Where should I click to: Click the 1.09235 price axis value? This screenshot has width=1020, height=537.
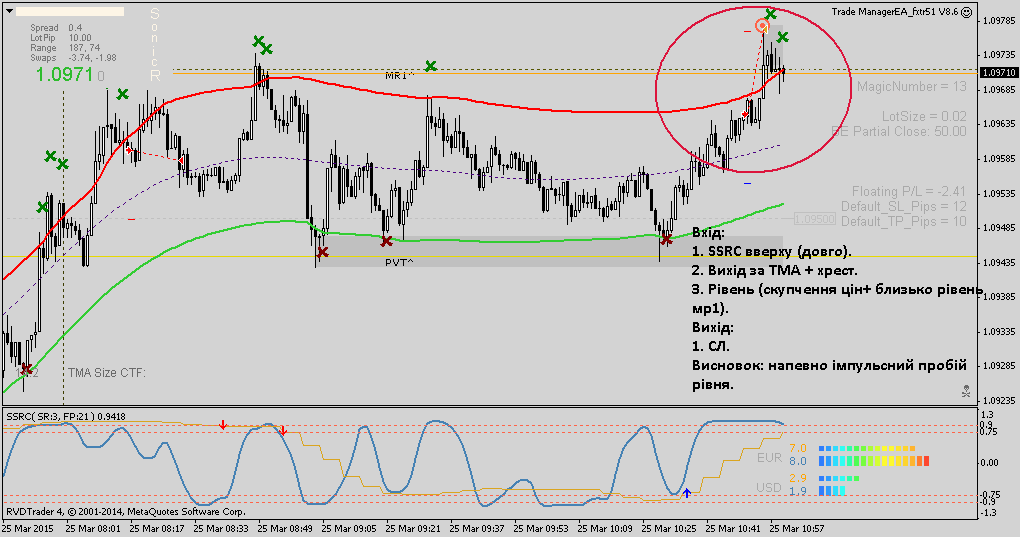[x=999, y=400]
